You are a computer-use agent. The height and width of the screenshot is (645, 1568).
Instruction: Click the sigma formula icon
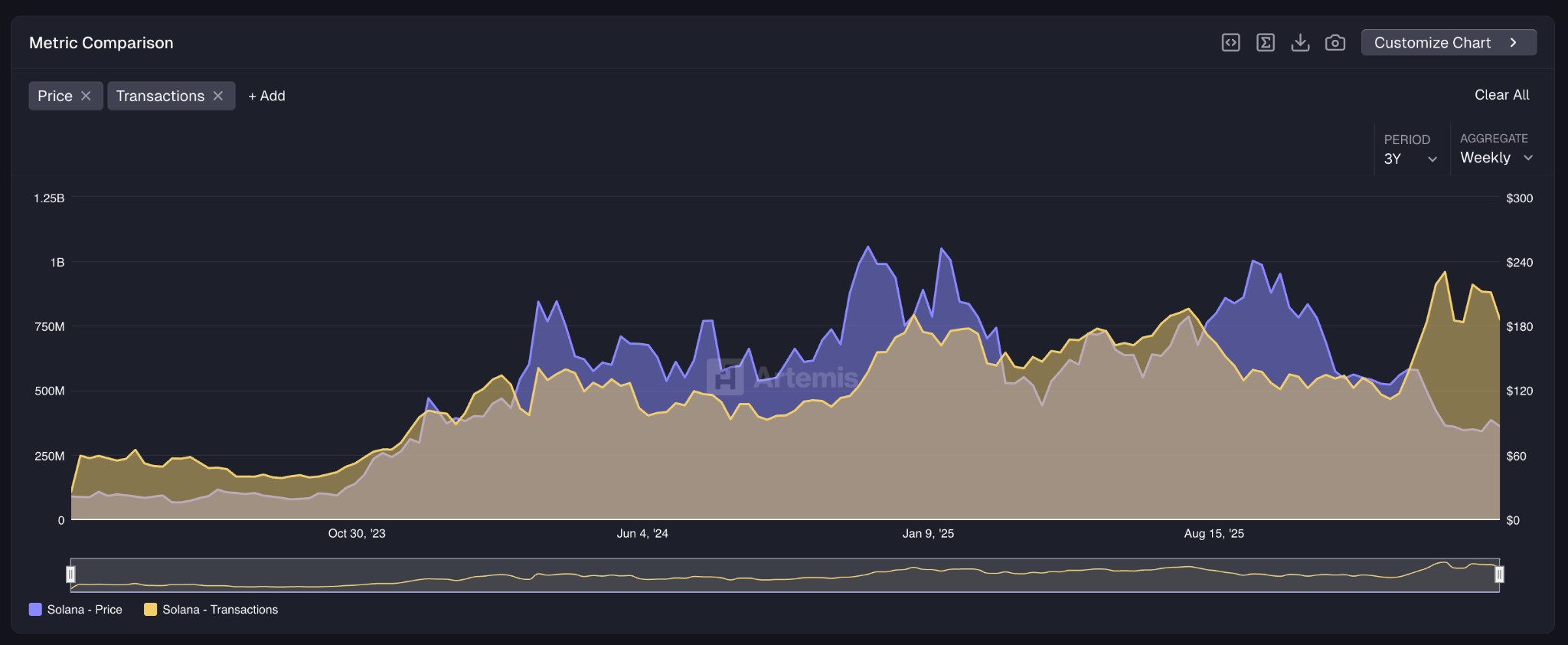pos(1266,43)
